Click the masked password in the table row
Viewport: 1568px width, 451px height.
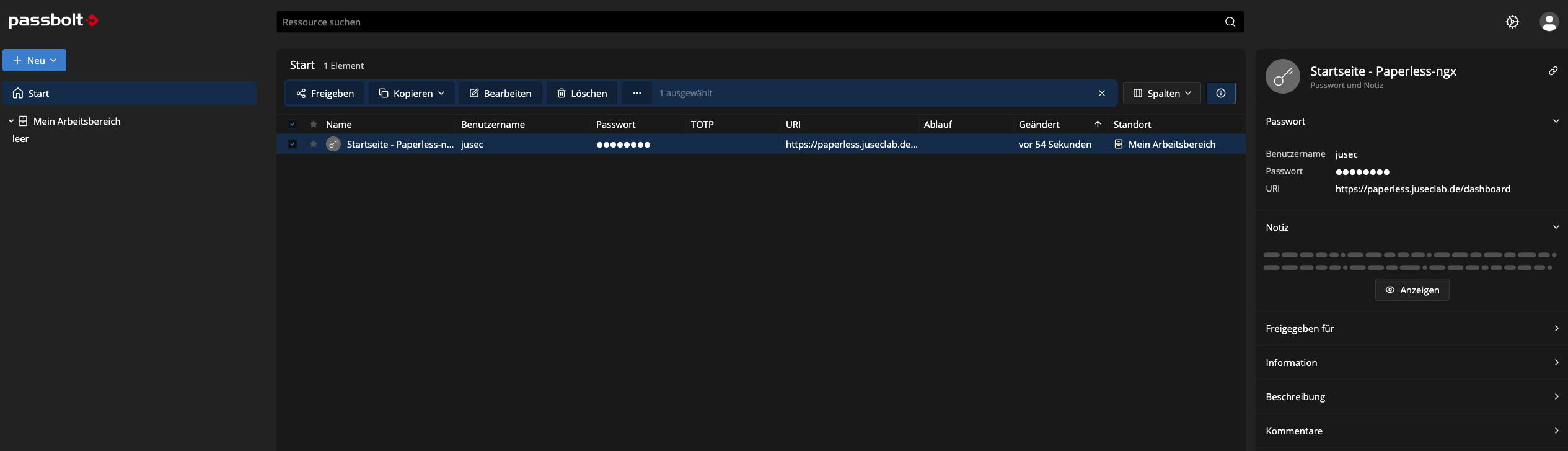tap(623, 145)
